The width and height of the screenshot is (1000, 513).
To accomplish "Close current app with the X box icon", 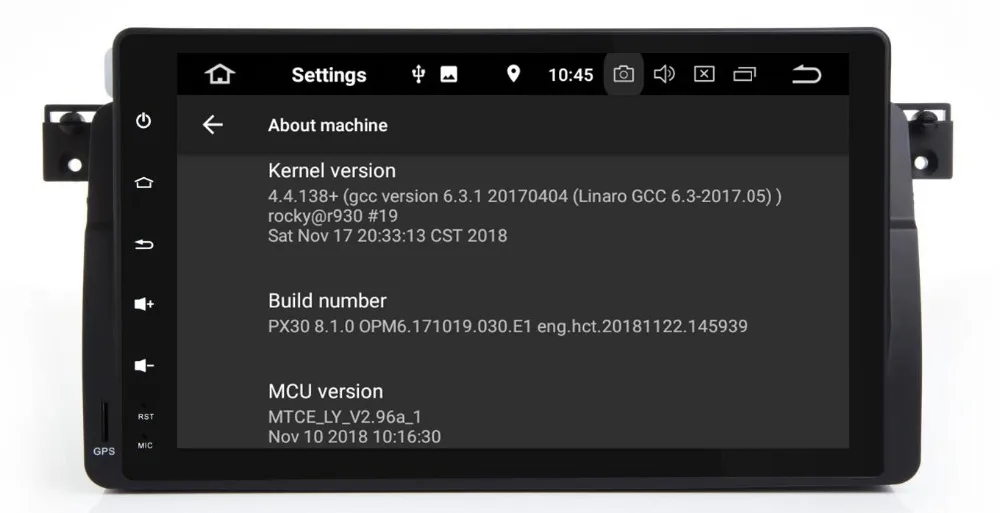I will [x=704, y=75].
